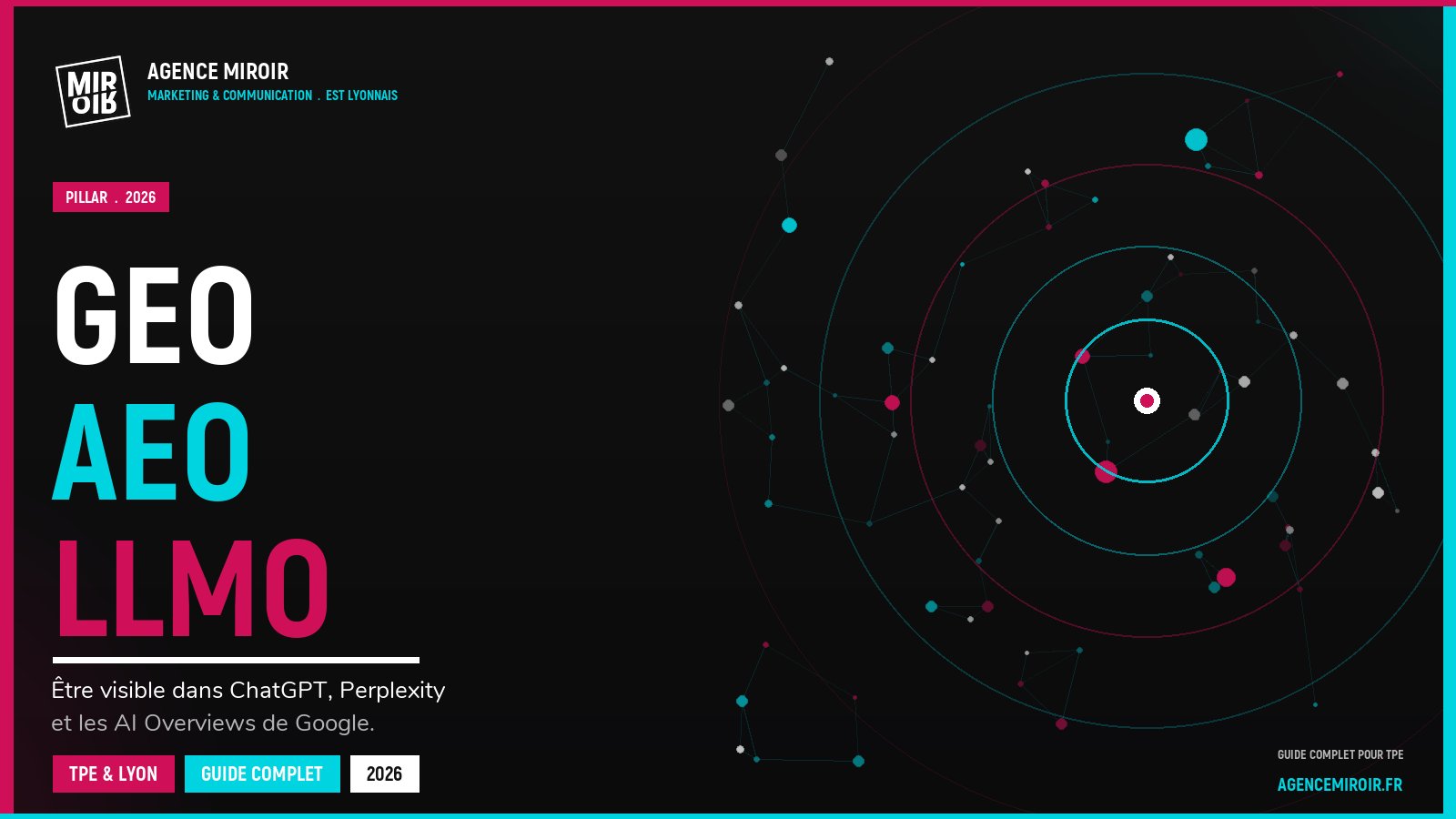Click the pink LLMO heading
Image resolution: width=1456 pixels, height=819 pixels.
191,588
